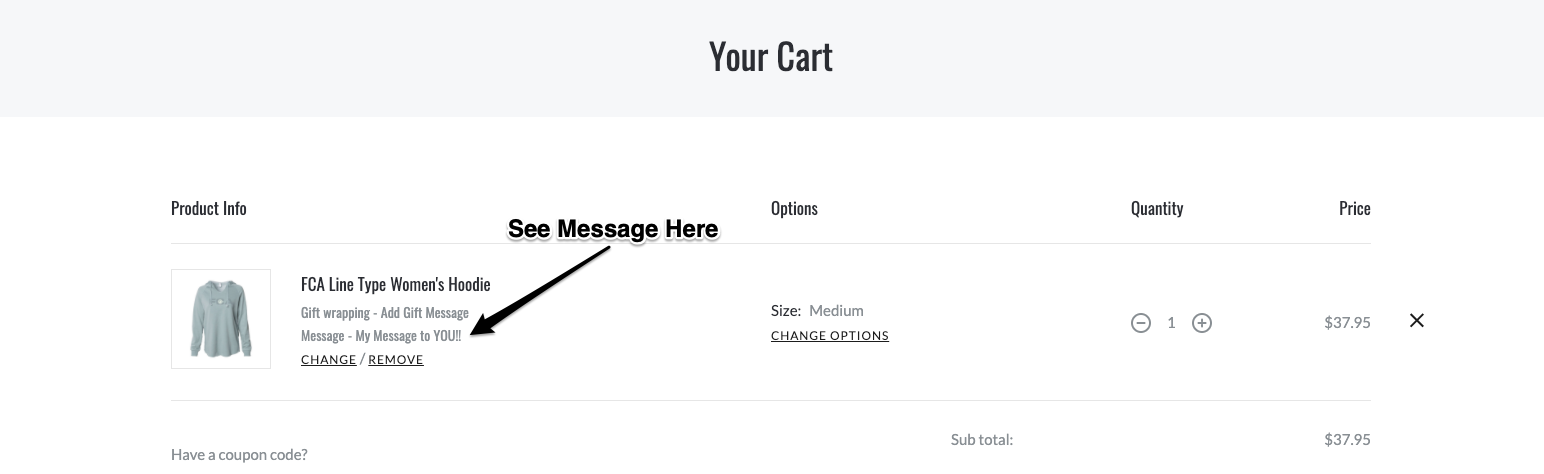The image size is (1544, 474).
Task: Click CHANGE OPTIONS for size
Action: click(829, 336)
